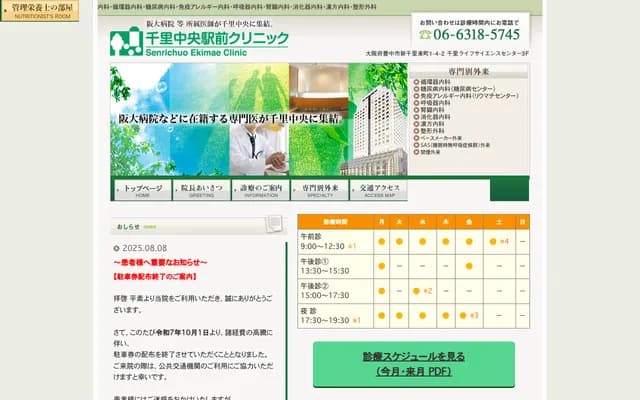Click the phone number 06-6318-5745
640x400 pixels.
[x=477, y=35]
